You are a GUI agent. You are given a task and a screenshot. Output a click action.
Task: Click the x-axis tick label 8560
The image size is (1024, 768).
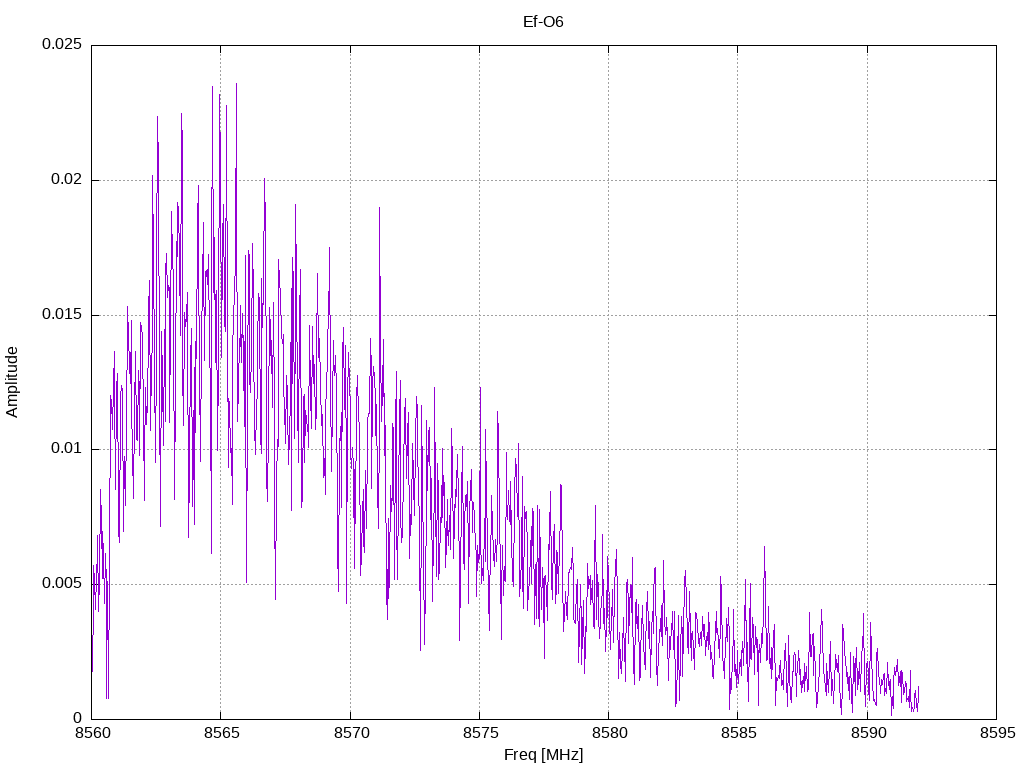coord(92,733)
